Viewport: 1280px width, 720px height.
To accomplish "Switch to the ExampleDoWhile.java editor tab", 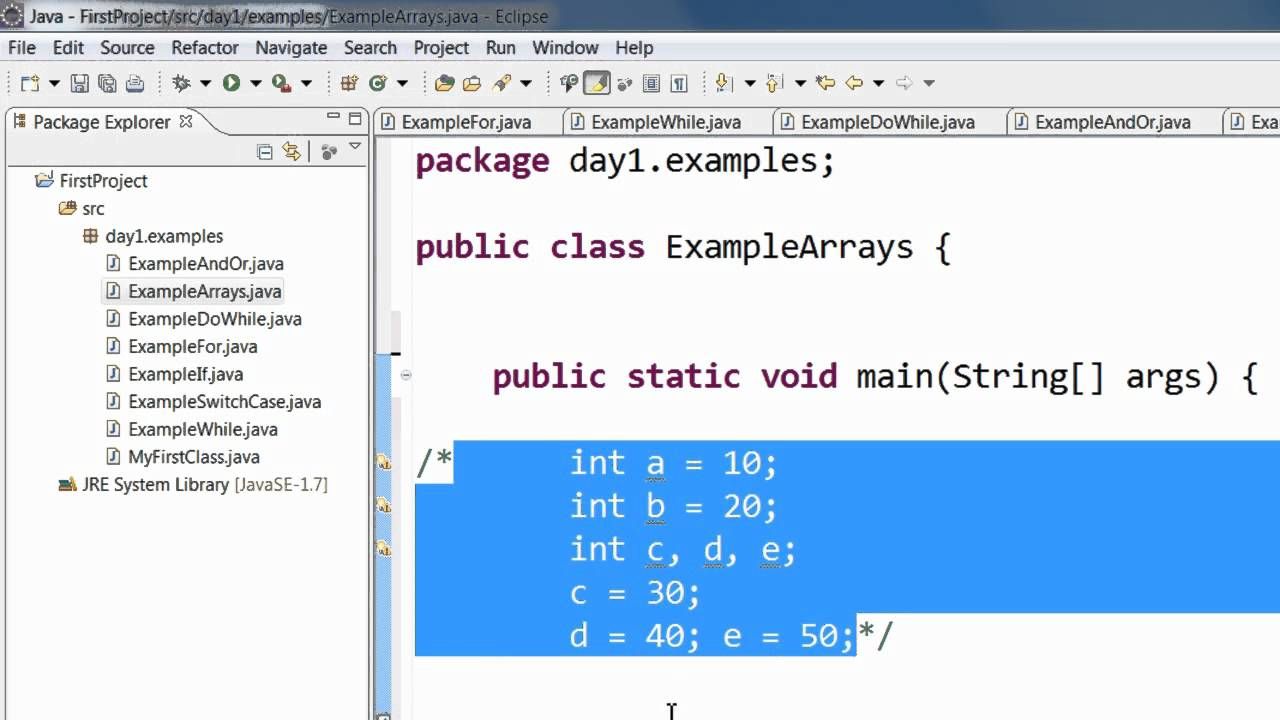I will pos(876,122).
